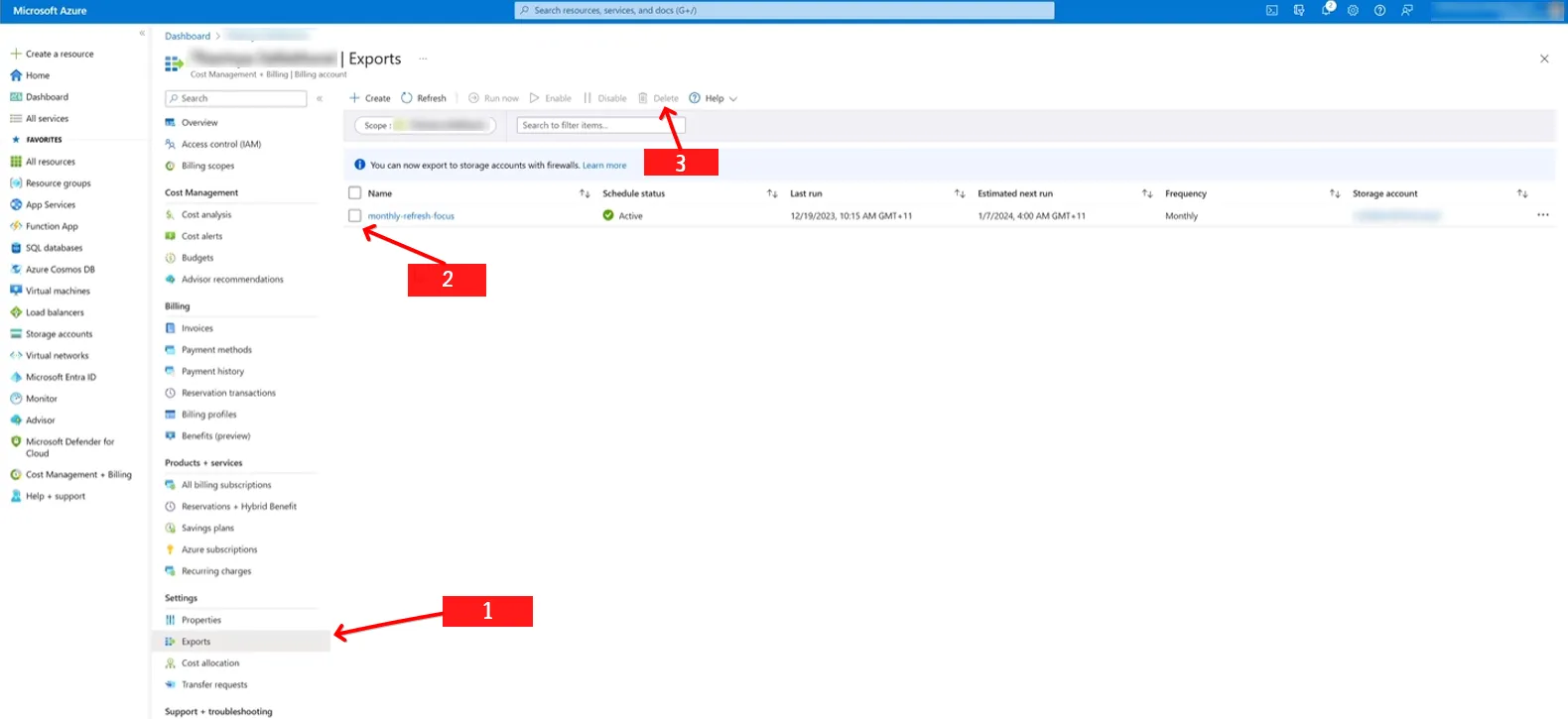Image resolution: width=1568 pixels, height=719 pixels.
Task: Open Invoices menu item
Action: (x=196, y=328)
